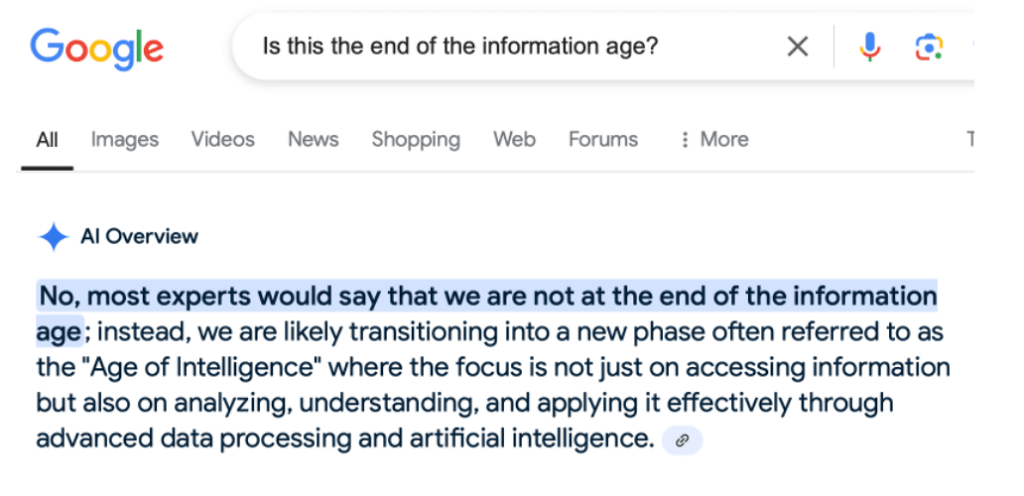Select the All results tab
Image resolution: width=1024 pixels, height=496 pixels.
pyautogui.click(x=47, y=140)
